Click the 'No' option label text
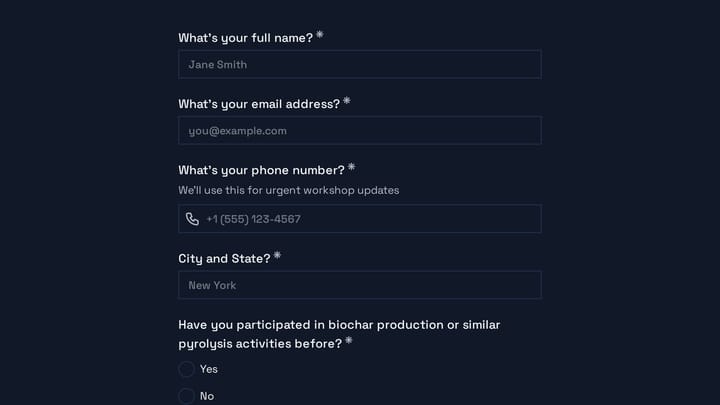This screenshot has height=405, width=720. (207, 396)
